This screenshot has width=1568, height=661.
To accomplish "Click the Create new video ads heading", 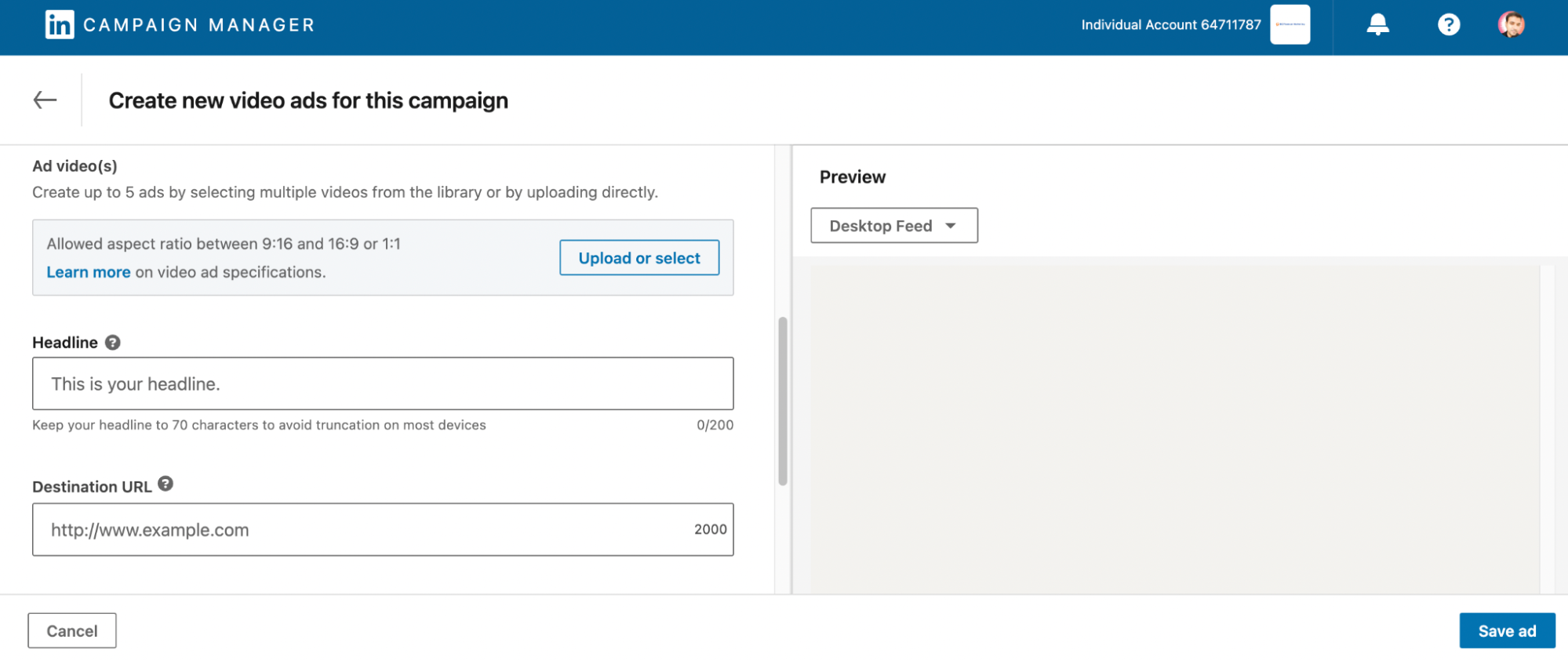I will (308, 101).
